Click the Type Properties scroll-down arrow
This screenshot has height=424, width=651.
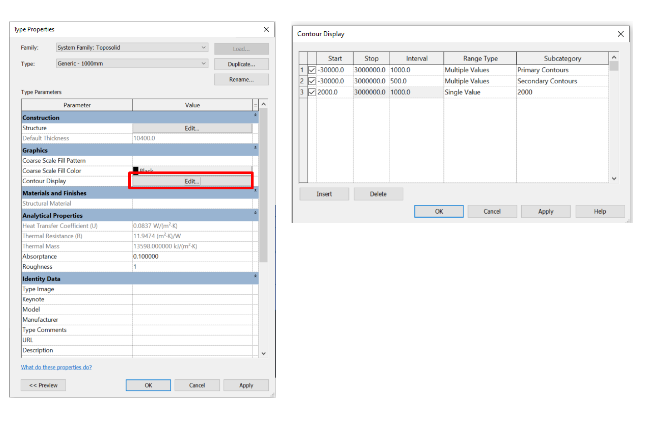click(x=263, y=353)
